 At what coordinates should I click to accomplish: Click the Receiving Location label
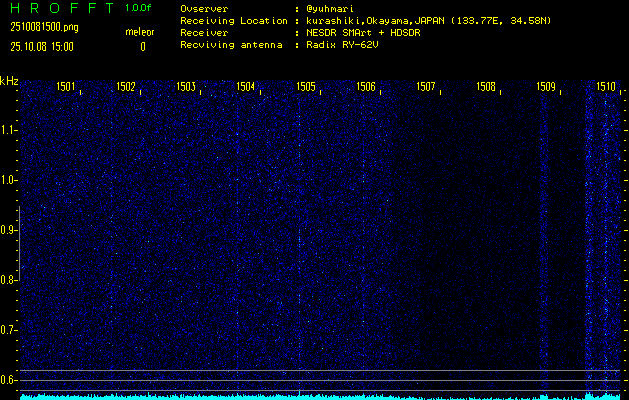click(234, 21)
